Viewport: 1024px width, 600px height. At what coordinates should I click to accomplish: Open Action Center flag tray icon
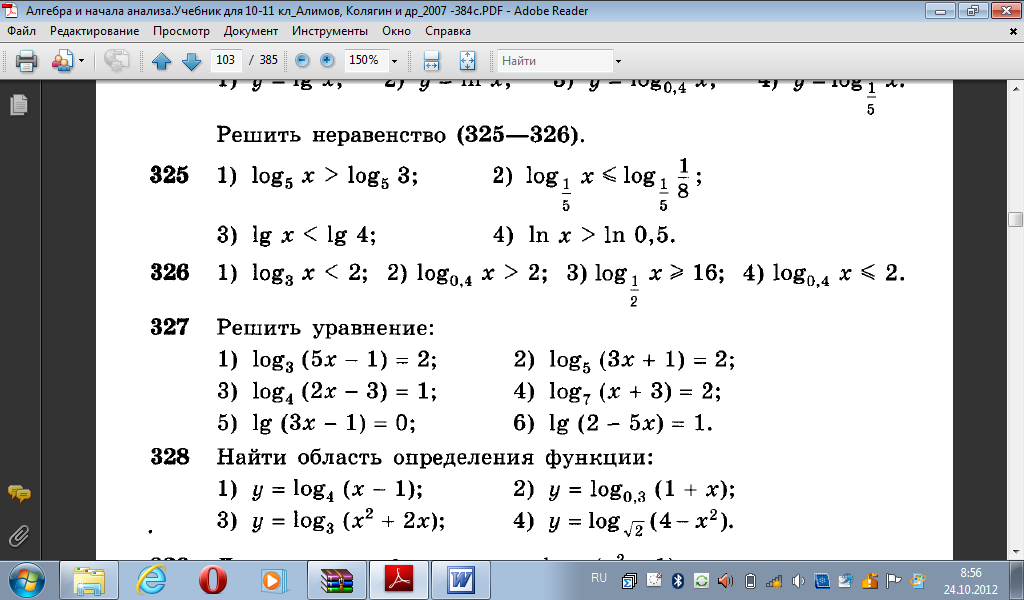pos(893,580)
